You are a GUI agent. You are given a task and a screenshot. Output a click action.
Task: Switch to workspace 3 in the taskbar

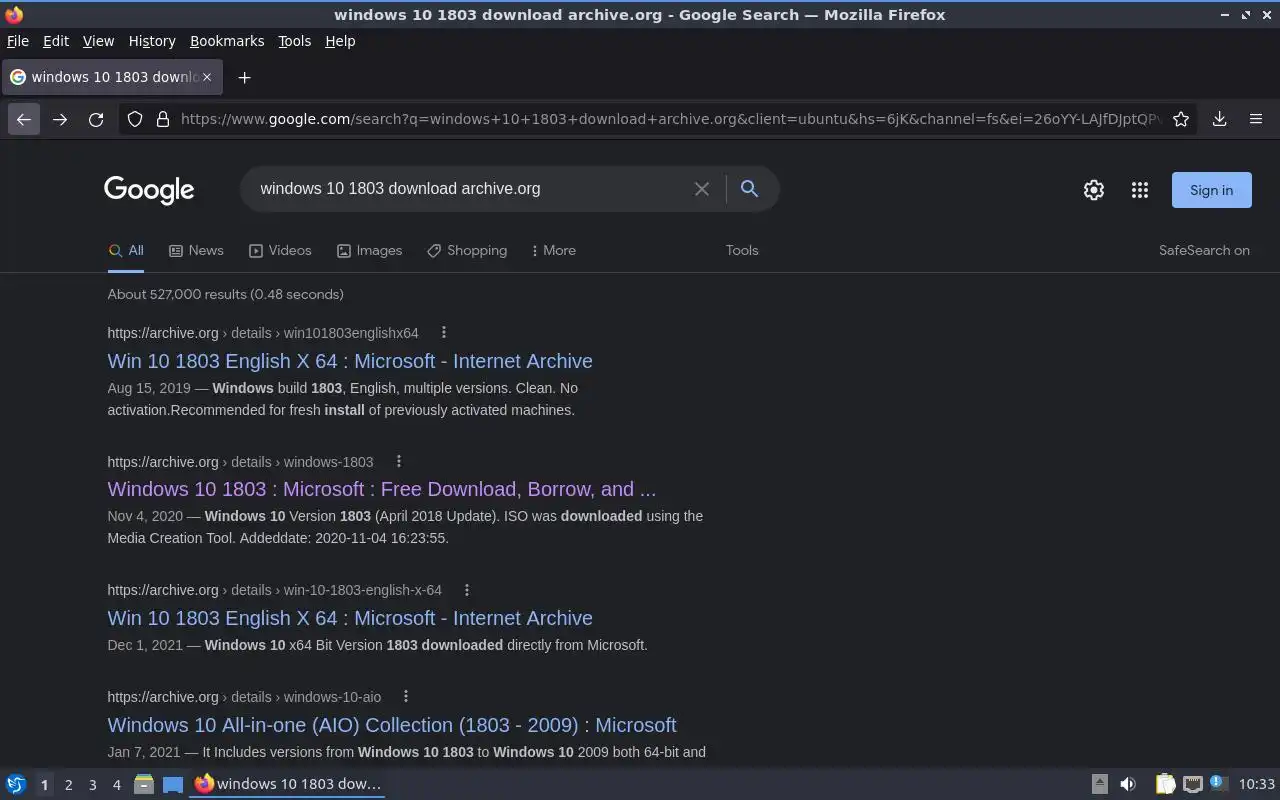tap(92, 784)
